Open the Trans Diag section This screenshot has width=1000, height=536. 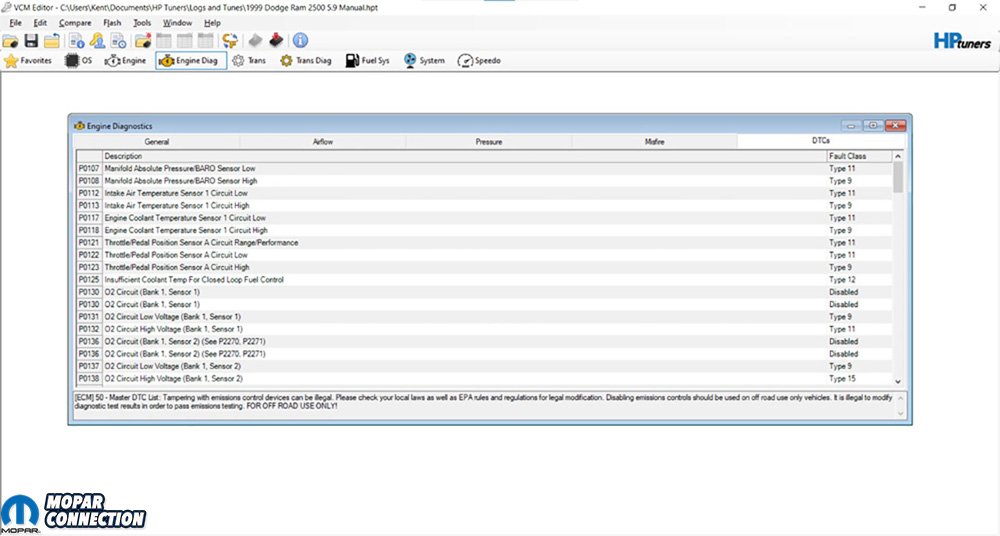click(x=306, y=61)
